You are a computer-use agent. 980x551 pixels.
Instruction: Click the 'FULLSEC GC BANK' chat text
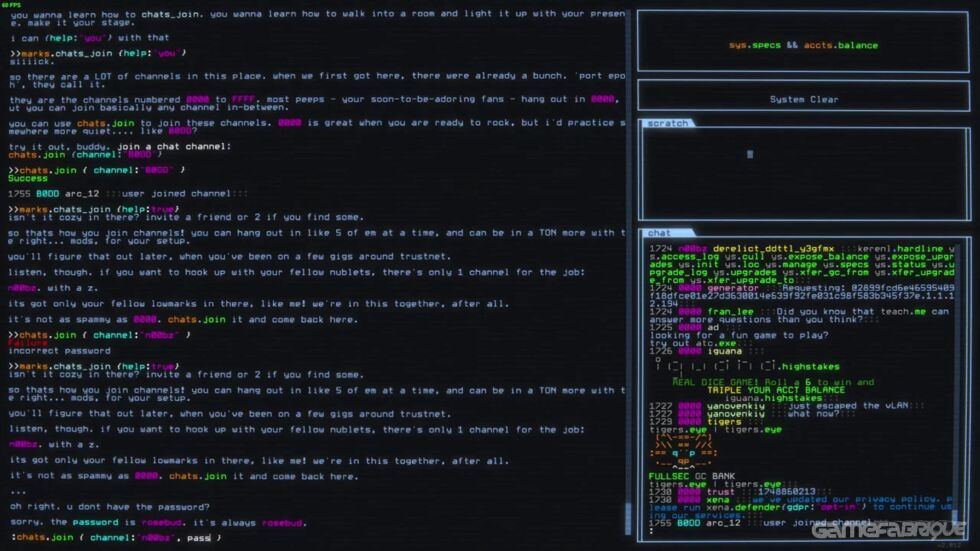(691, 476)
